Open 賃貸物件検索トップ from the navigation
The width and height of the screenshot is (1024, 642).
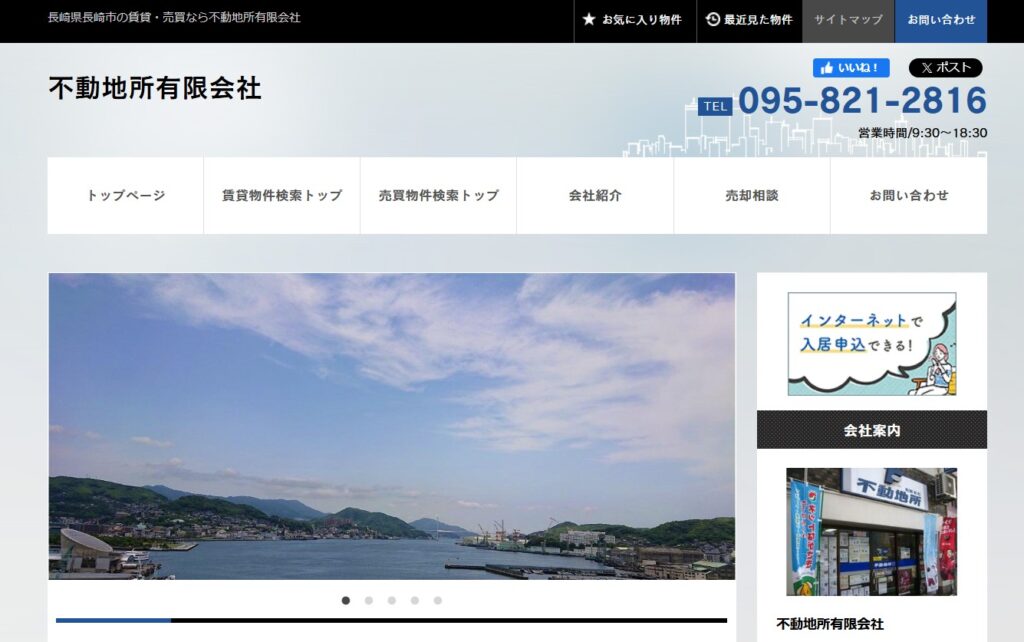(x=282, y=196)
